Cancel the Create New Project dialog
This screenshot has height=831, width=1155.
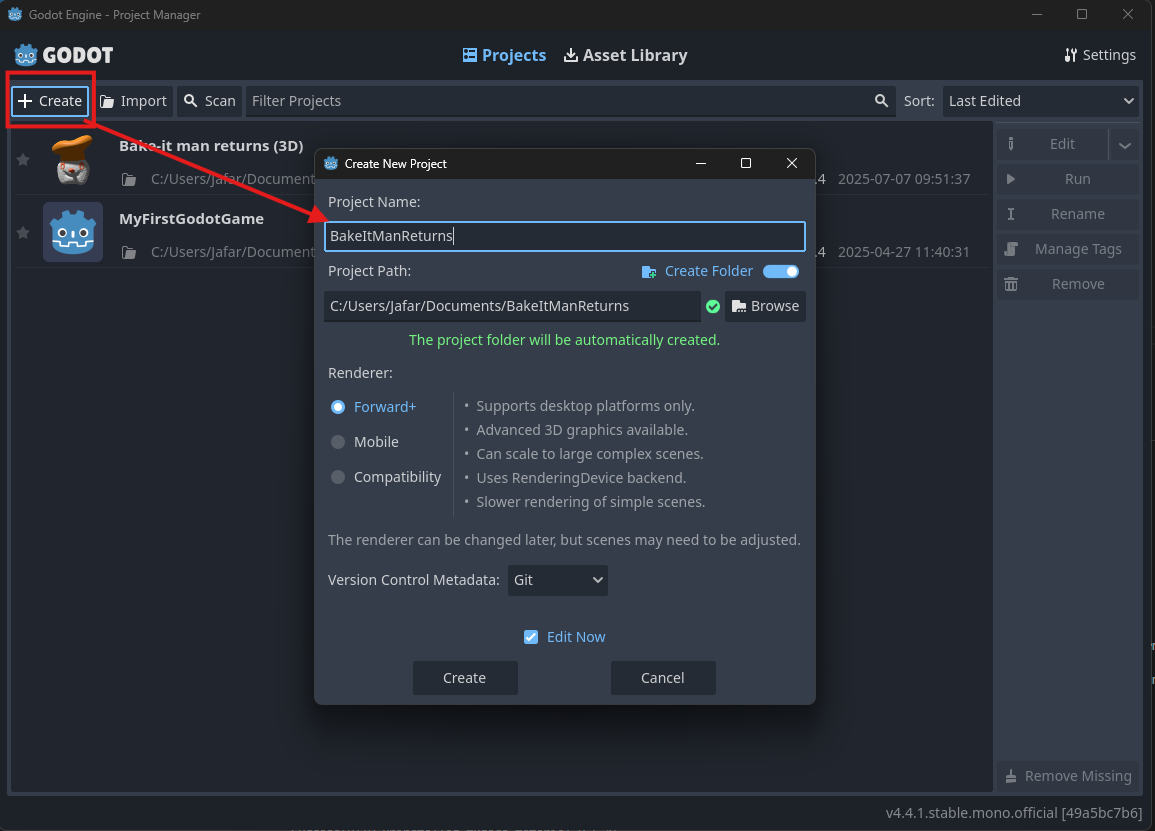[x=663, y=678]
